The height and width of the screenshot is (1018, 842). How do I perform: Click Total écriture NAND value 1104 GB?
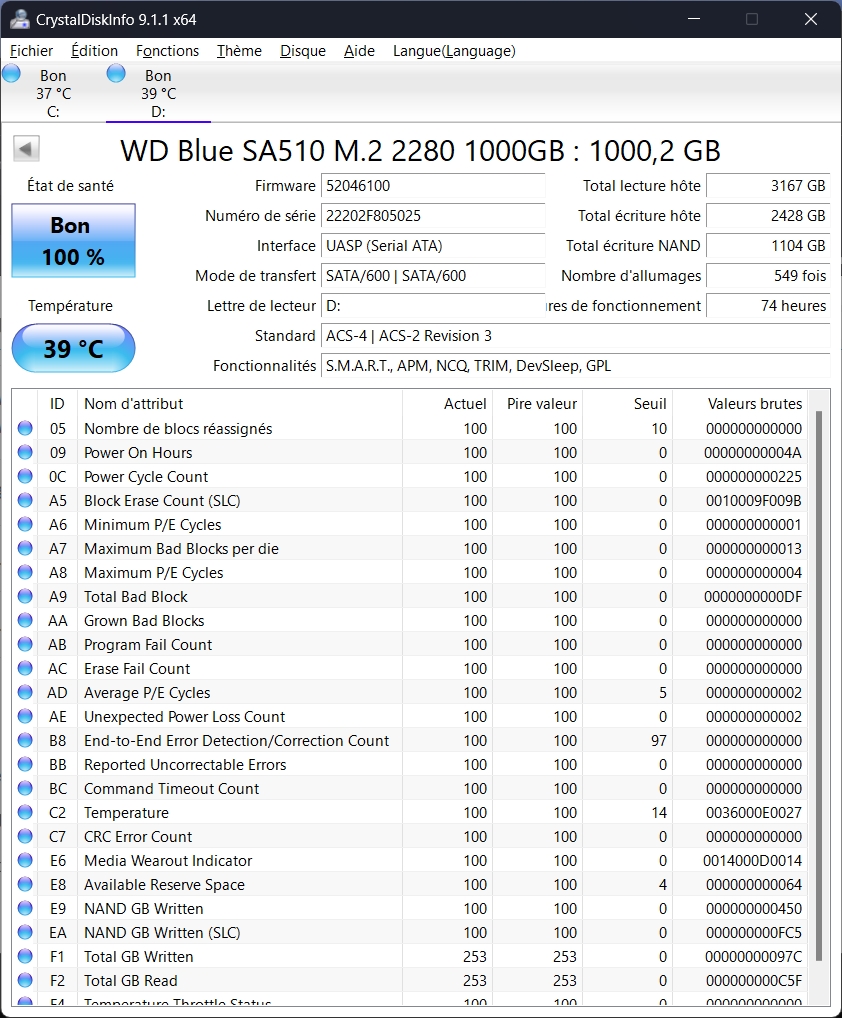[768, 245]
